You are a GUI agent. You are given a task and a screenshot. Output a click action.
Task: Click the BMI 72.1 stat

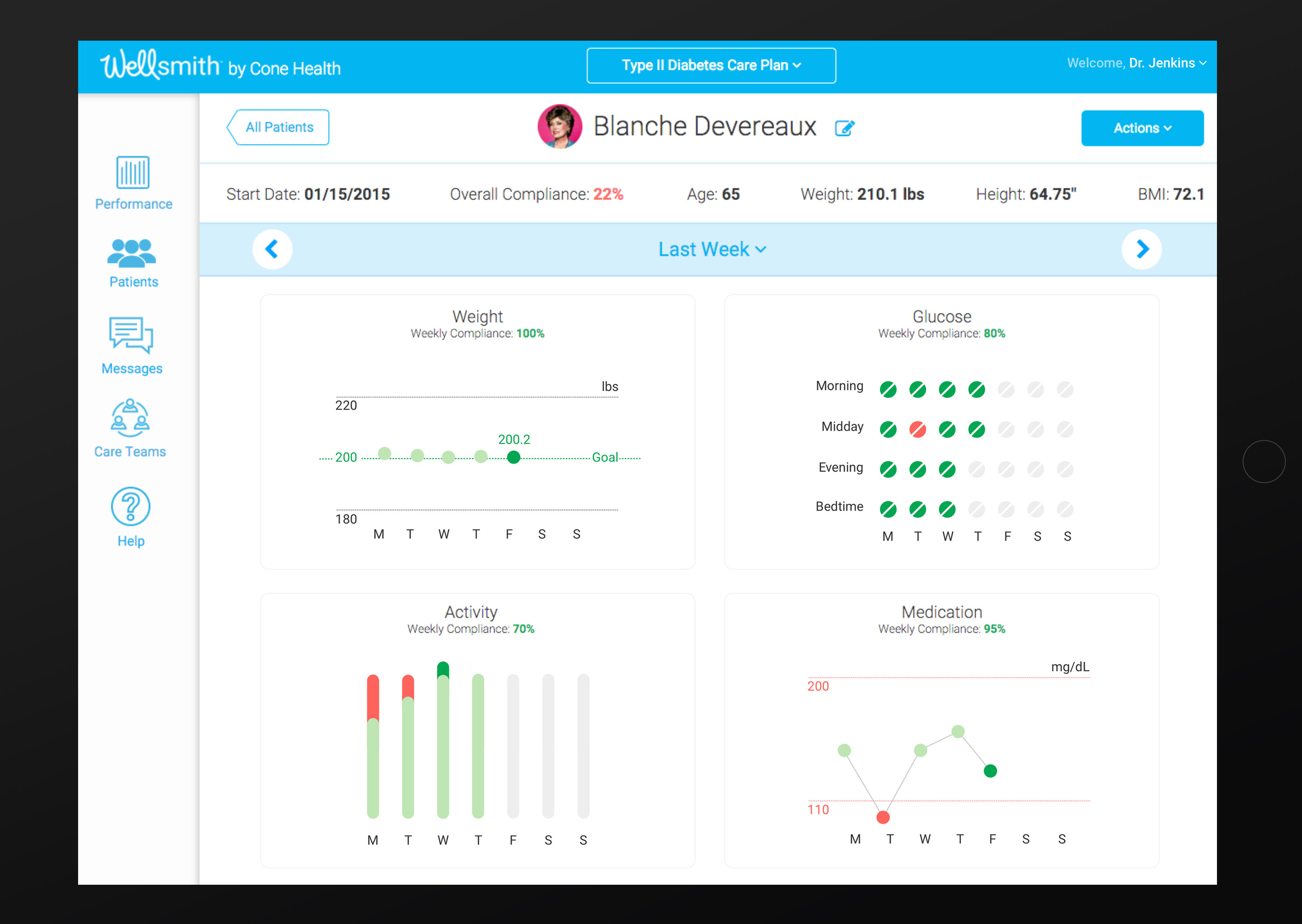[x=1171, y=194]
